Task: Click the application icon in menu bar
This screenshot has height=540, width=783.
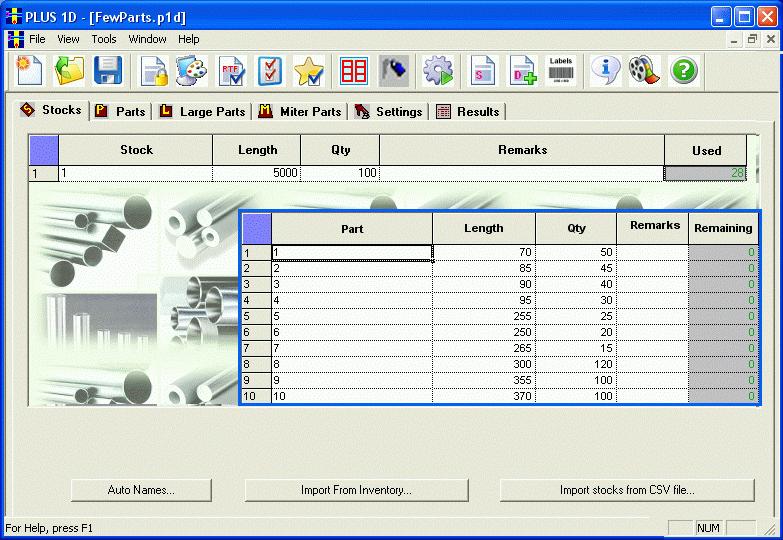Action: point(15,39)
